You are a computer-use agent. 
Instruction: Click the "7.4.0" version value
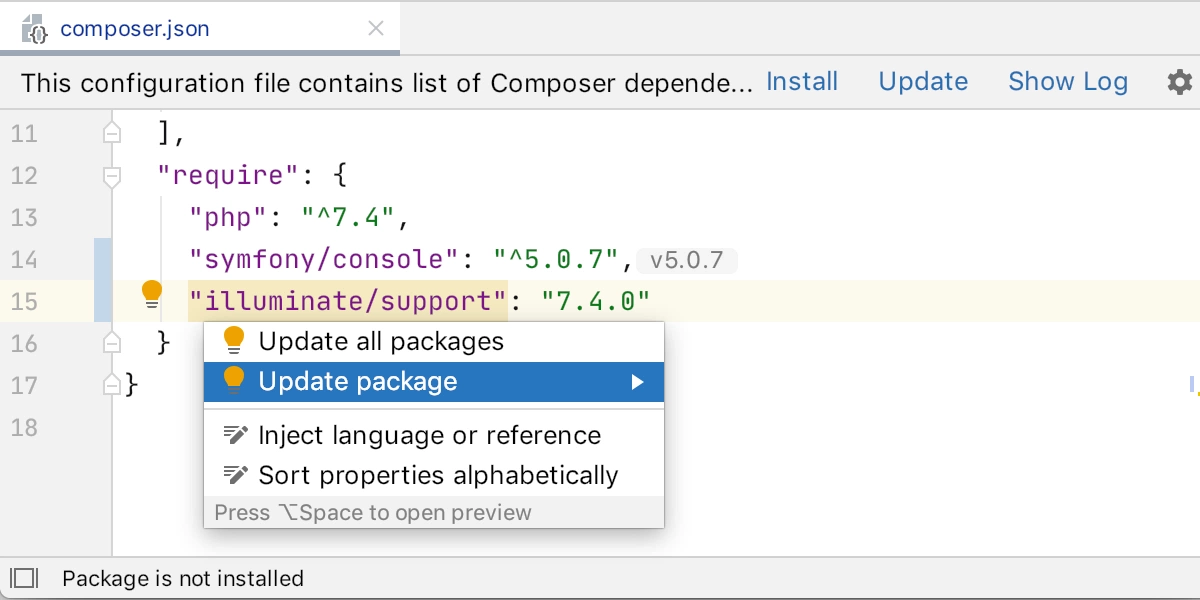pyautogui.click(x=596, y=301)
